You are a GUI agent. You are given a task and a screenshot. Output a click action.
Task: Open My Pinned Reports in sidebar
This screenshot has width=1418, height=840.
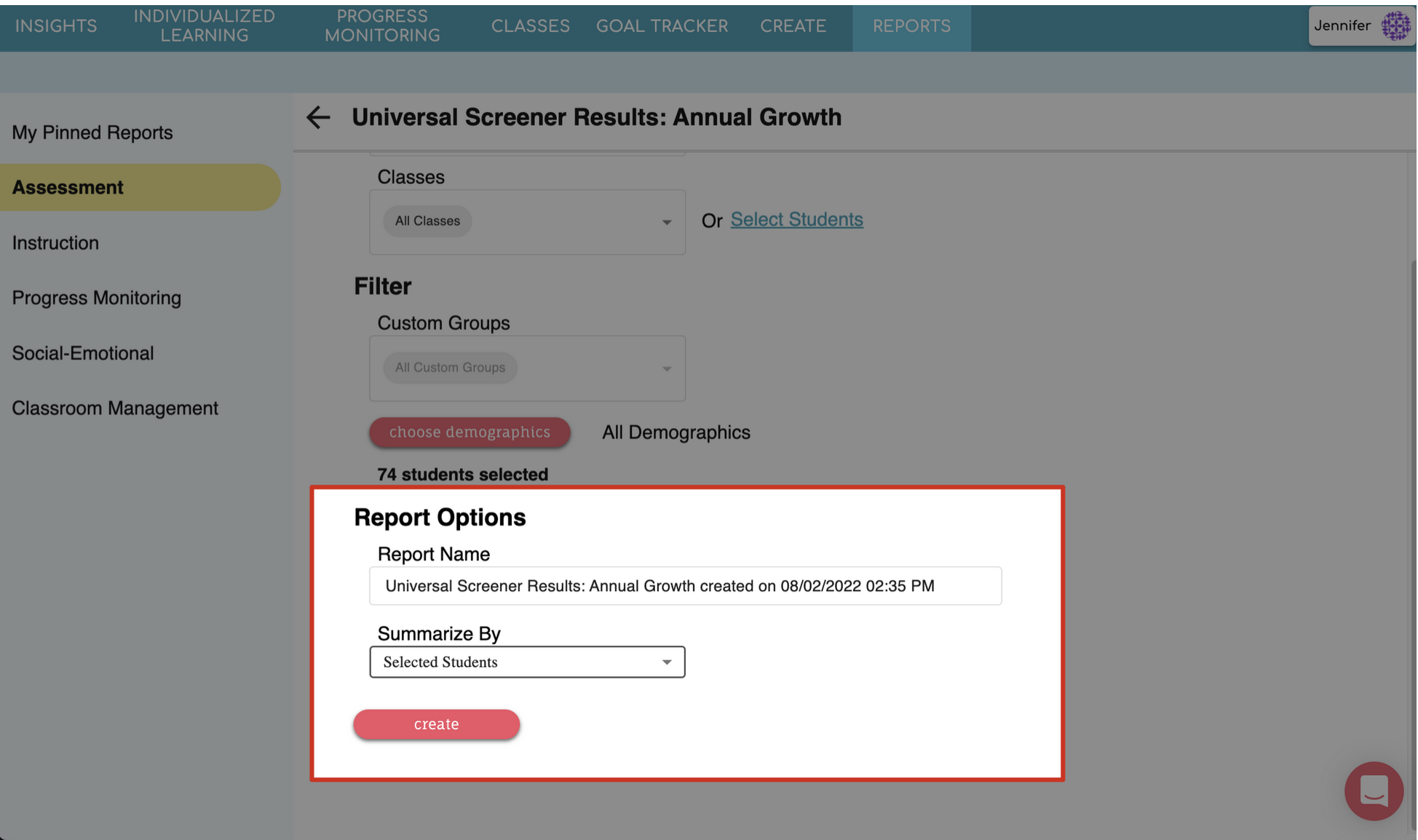[x=92, y=132]
